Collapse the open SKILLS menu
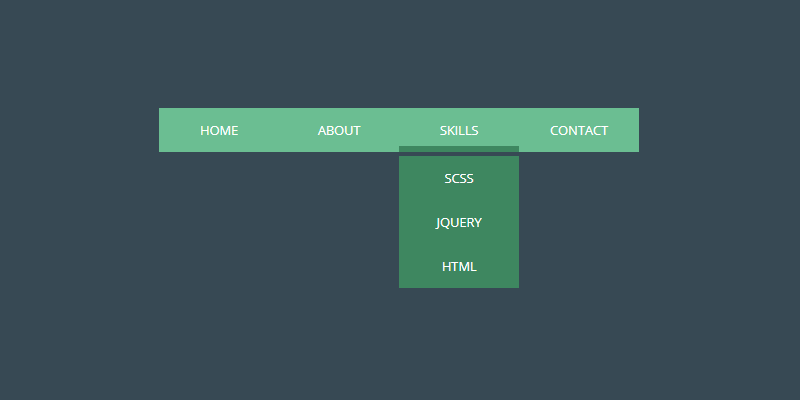This screenshot has height=400, width=800. (459, 130)
